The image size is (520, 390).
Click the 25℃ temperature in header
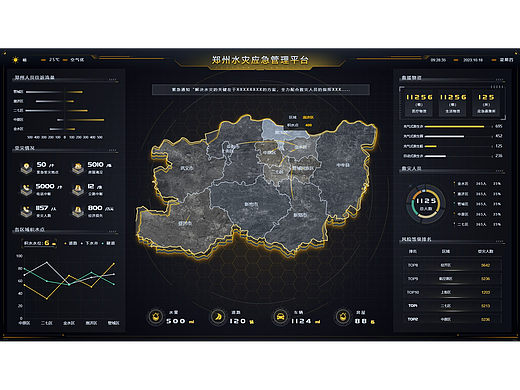[x=54, y=60]
